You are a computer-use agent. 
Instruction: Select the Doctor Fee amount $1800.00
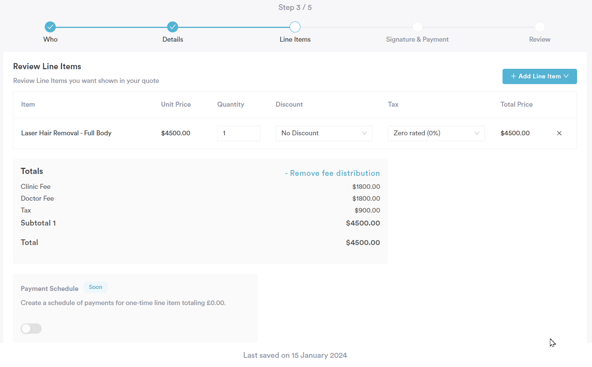click(x=366, y=199)
